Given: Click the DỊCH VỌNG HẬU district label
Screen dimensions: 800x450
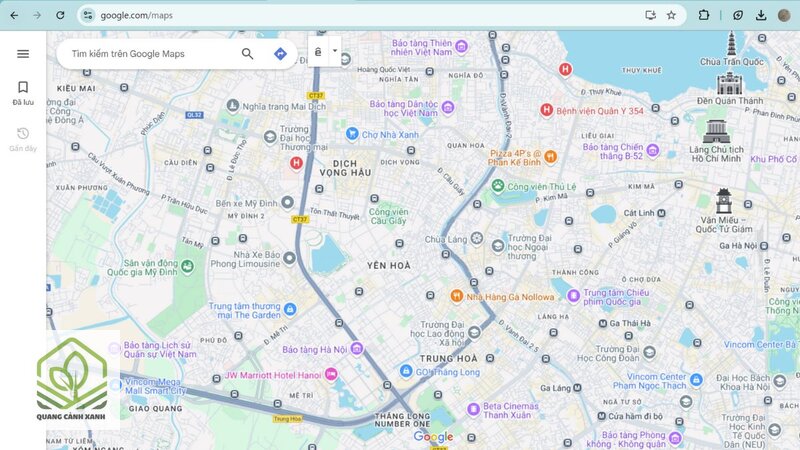Looking at the screenshot, I should [x=345, y=168].
